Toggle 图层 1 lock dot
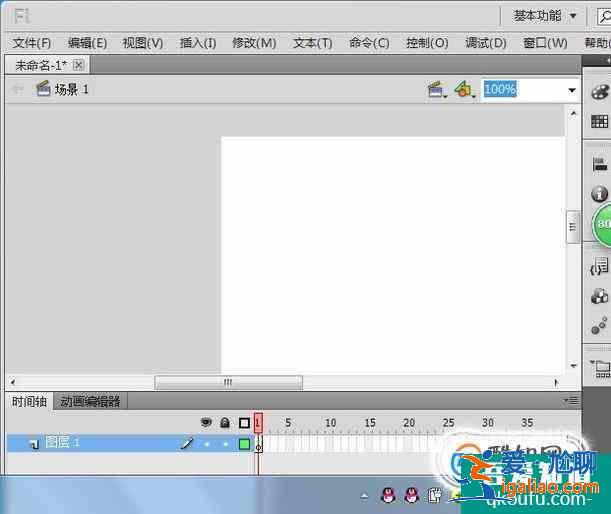The width and height of the screenshot is (611, 514). coord(225,444)
